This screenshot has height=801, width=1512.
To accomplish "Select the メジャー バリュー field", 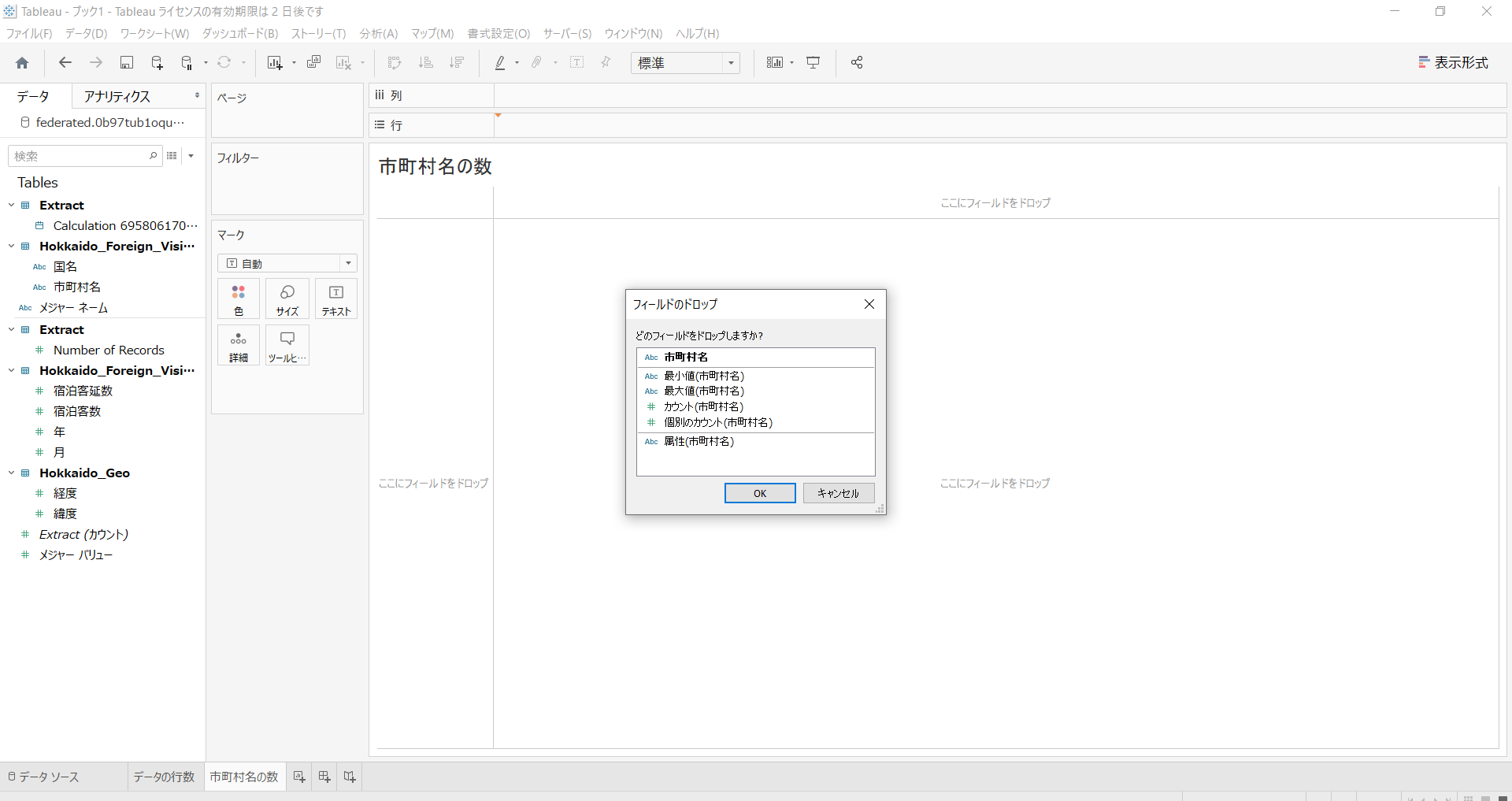I will pyautogui.click(x=76, y=554).
